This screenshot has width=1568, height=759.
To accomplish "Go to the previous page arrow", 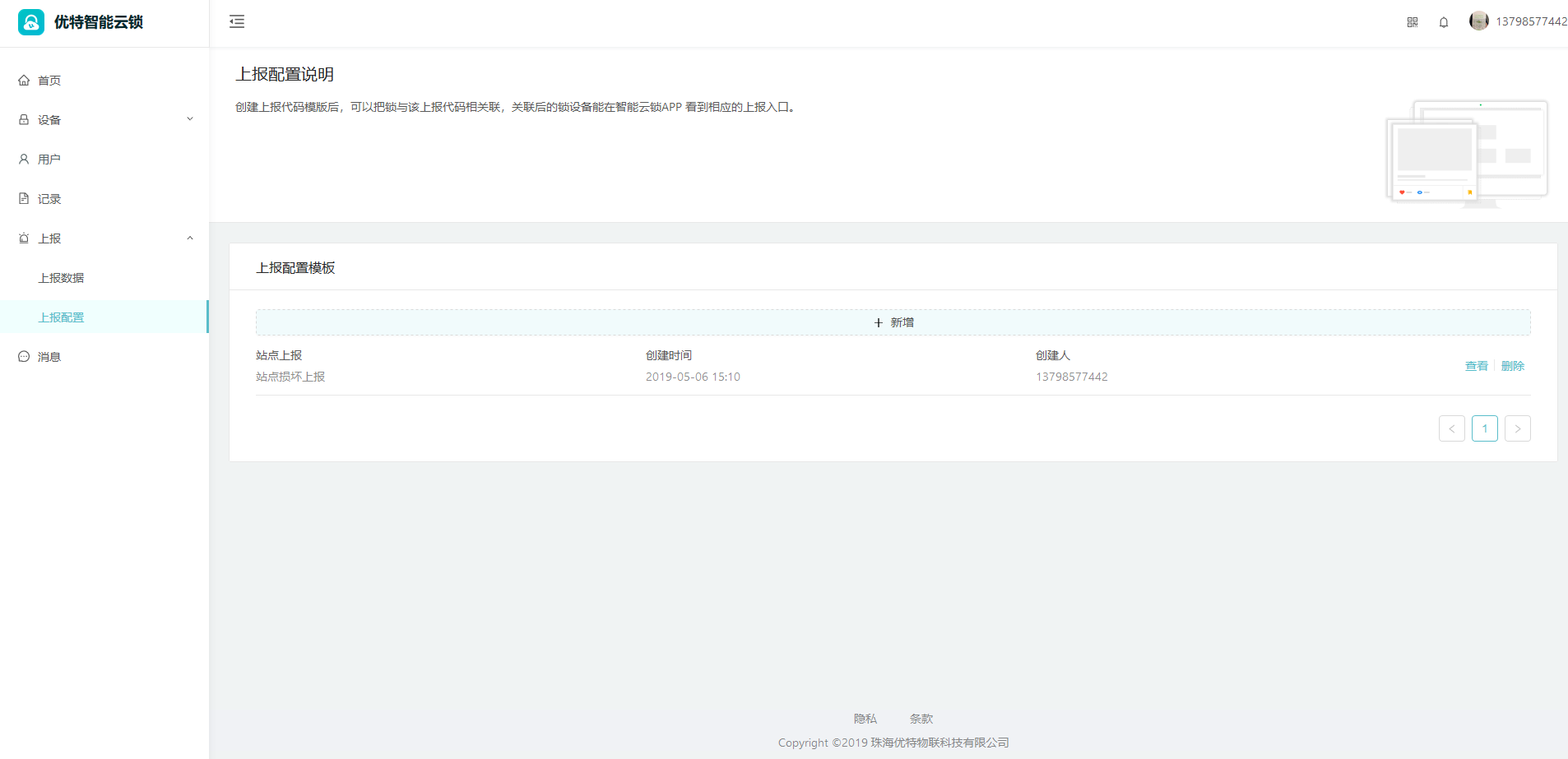I will point(1451,428).
